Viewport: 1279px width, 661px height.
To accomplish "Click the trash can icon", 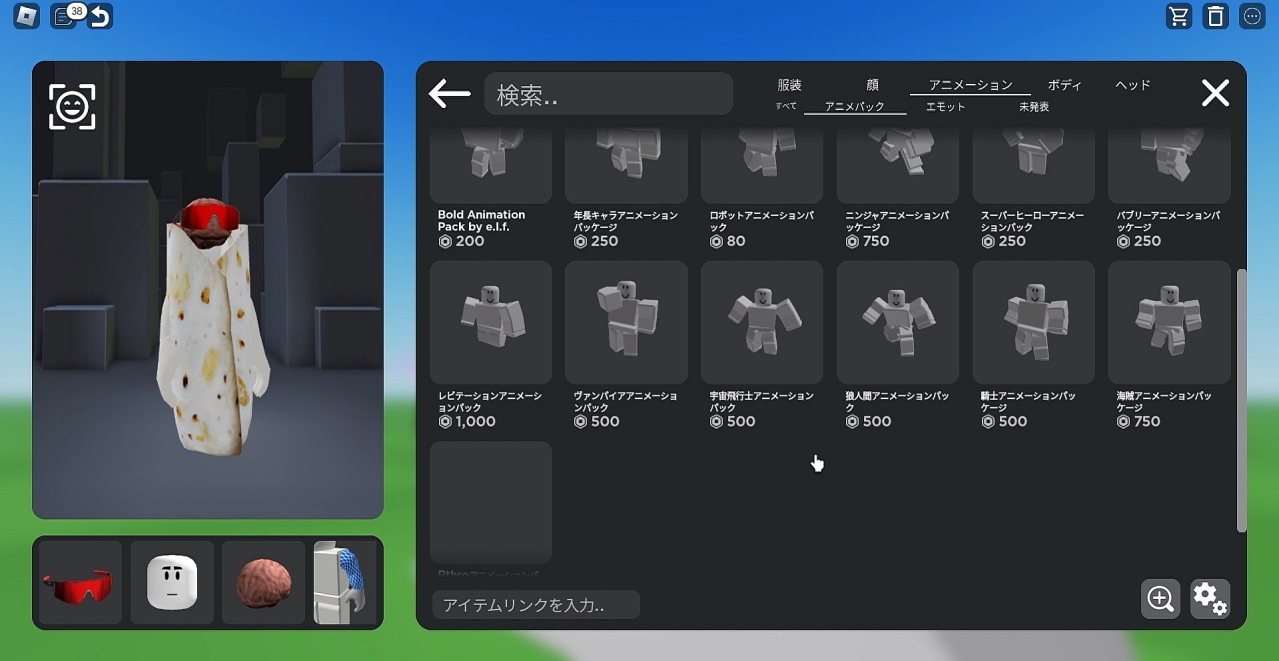I will point(1215,16).
